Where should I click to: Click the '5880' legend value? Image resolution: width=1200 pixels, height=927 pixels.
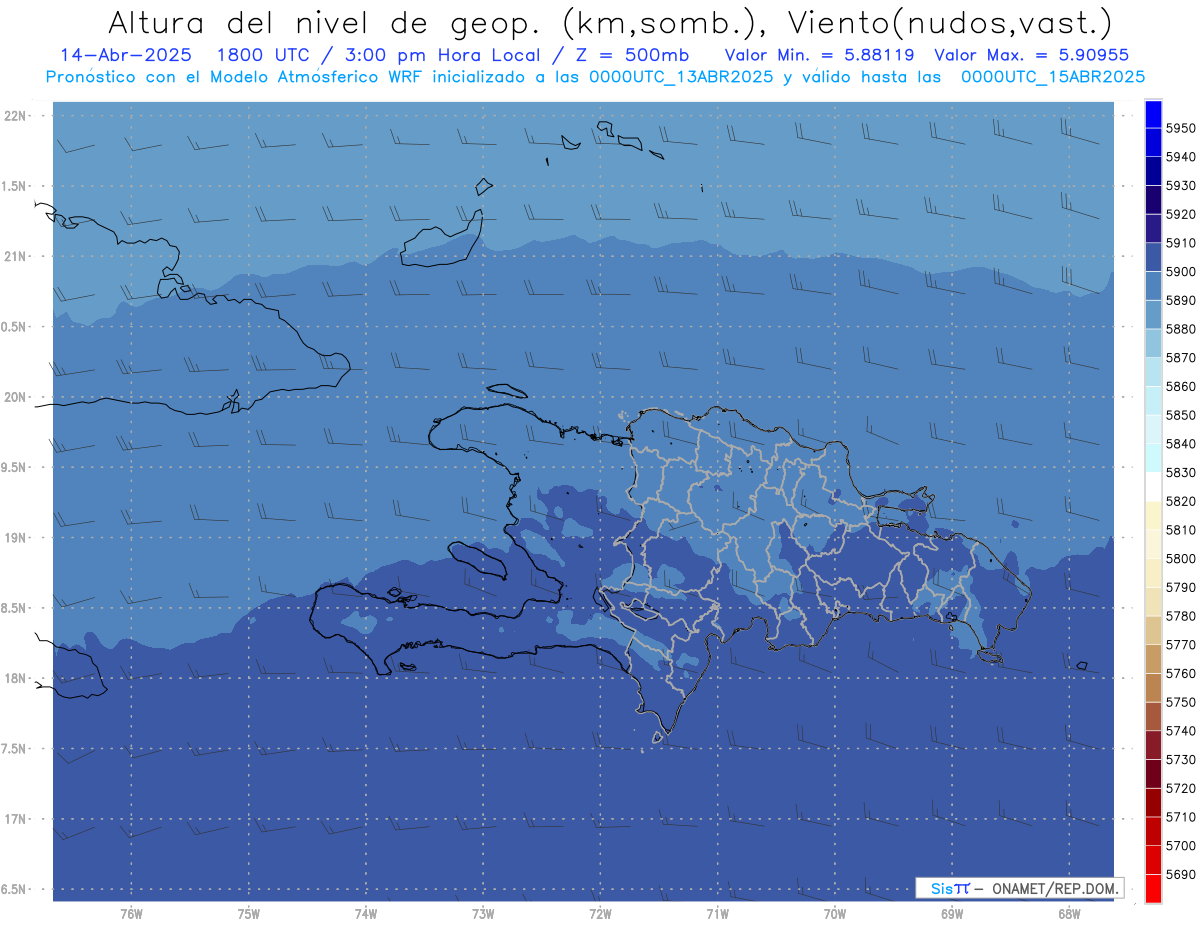1181,329
